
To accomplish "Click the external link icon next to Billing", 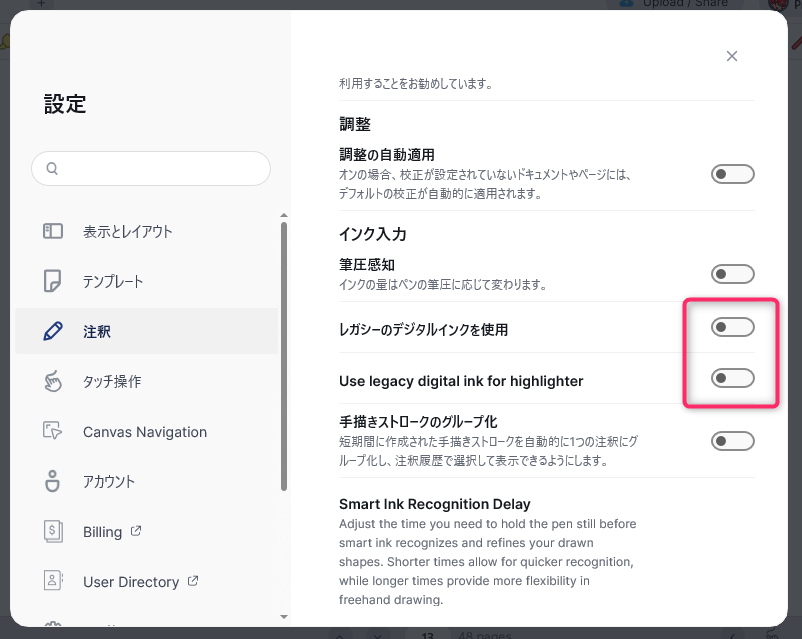I will coord(136,531).
